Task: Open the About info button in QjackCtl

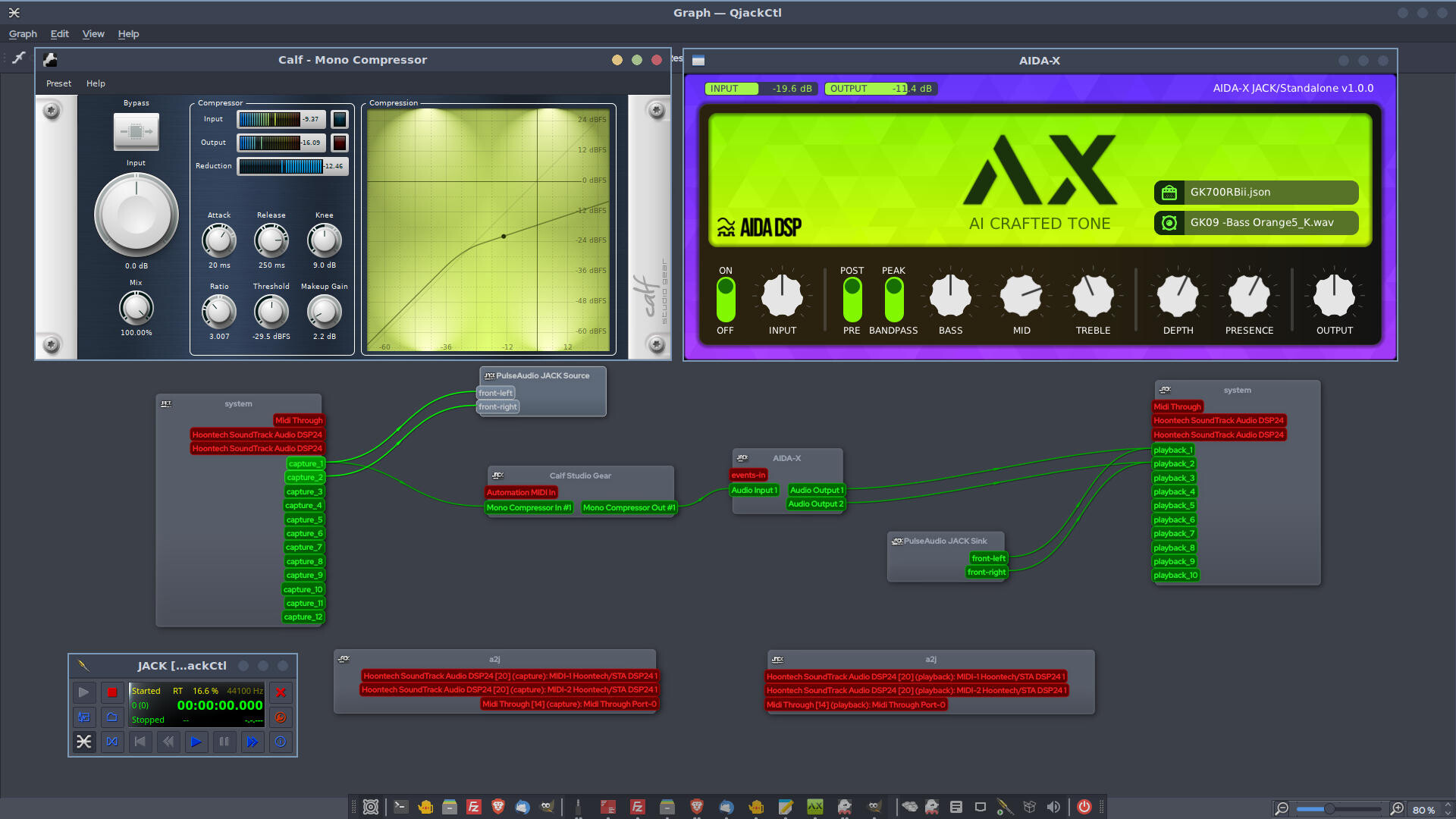Action: (x=281, y=742)
